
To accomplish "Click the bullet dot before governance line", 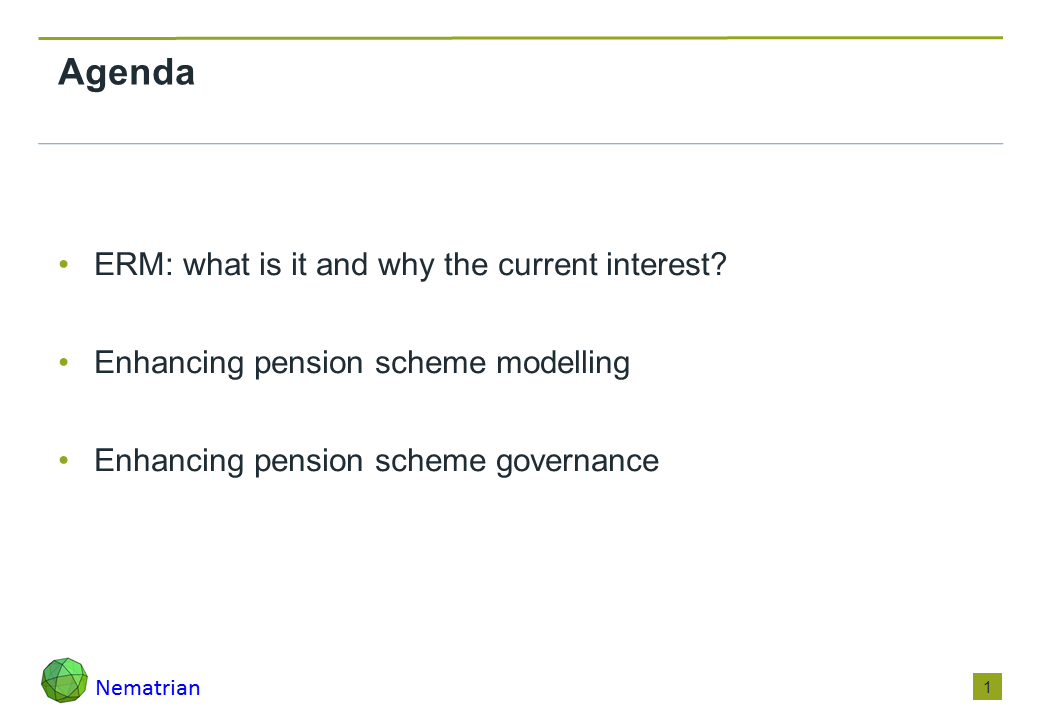I will point(64,460).
